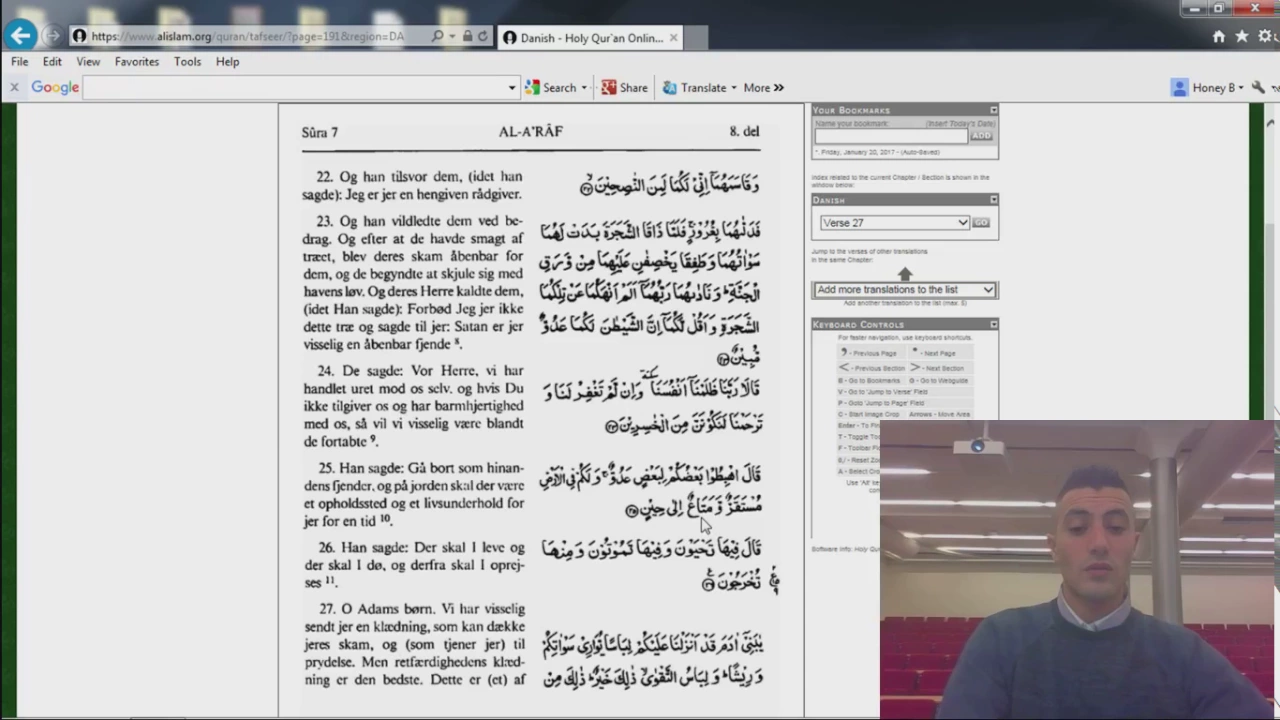
Task: Close the Danish Holy Qur'an tab
Action: 673,38
